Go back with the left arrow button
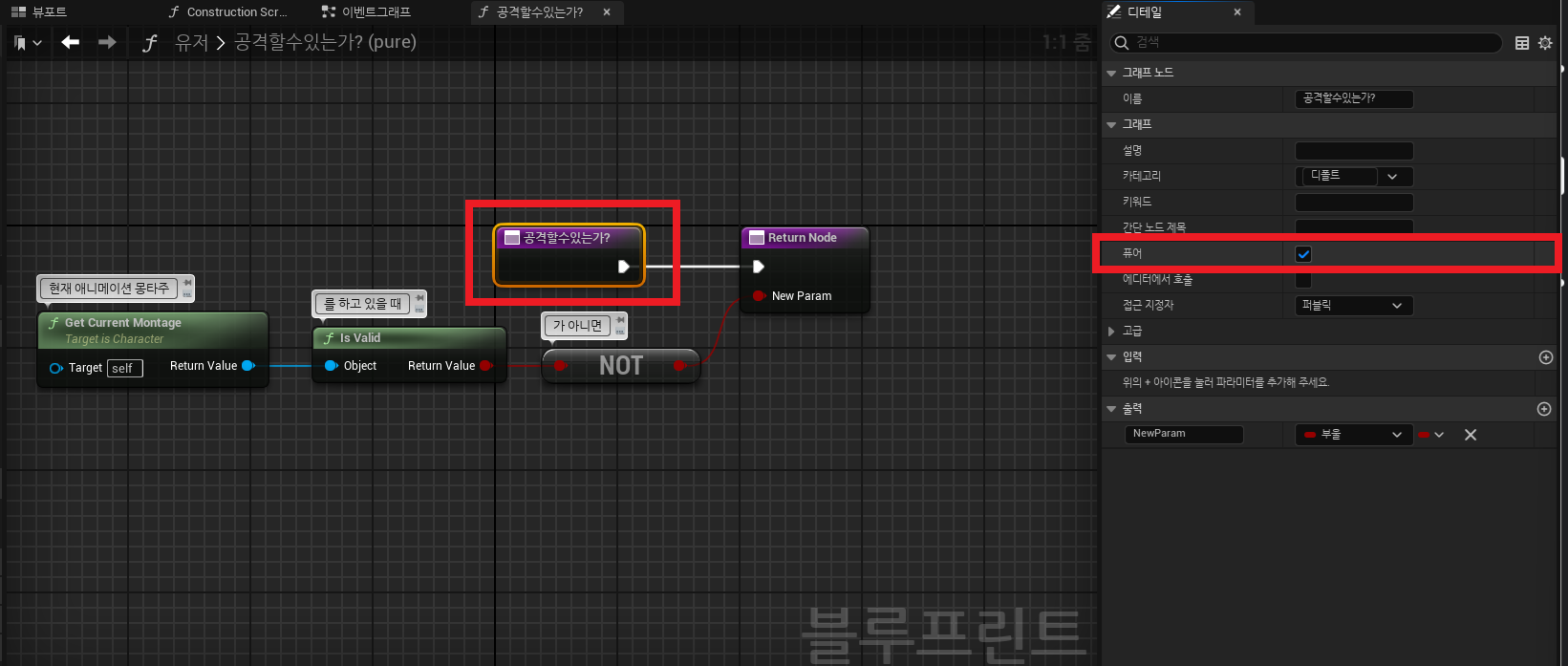The image size is (1568, 666). tap(70, 42)
